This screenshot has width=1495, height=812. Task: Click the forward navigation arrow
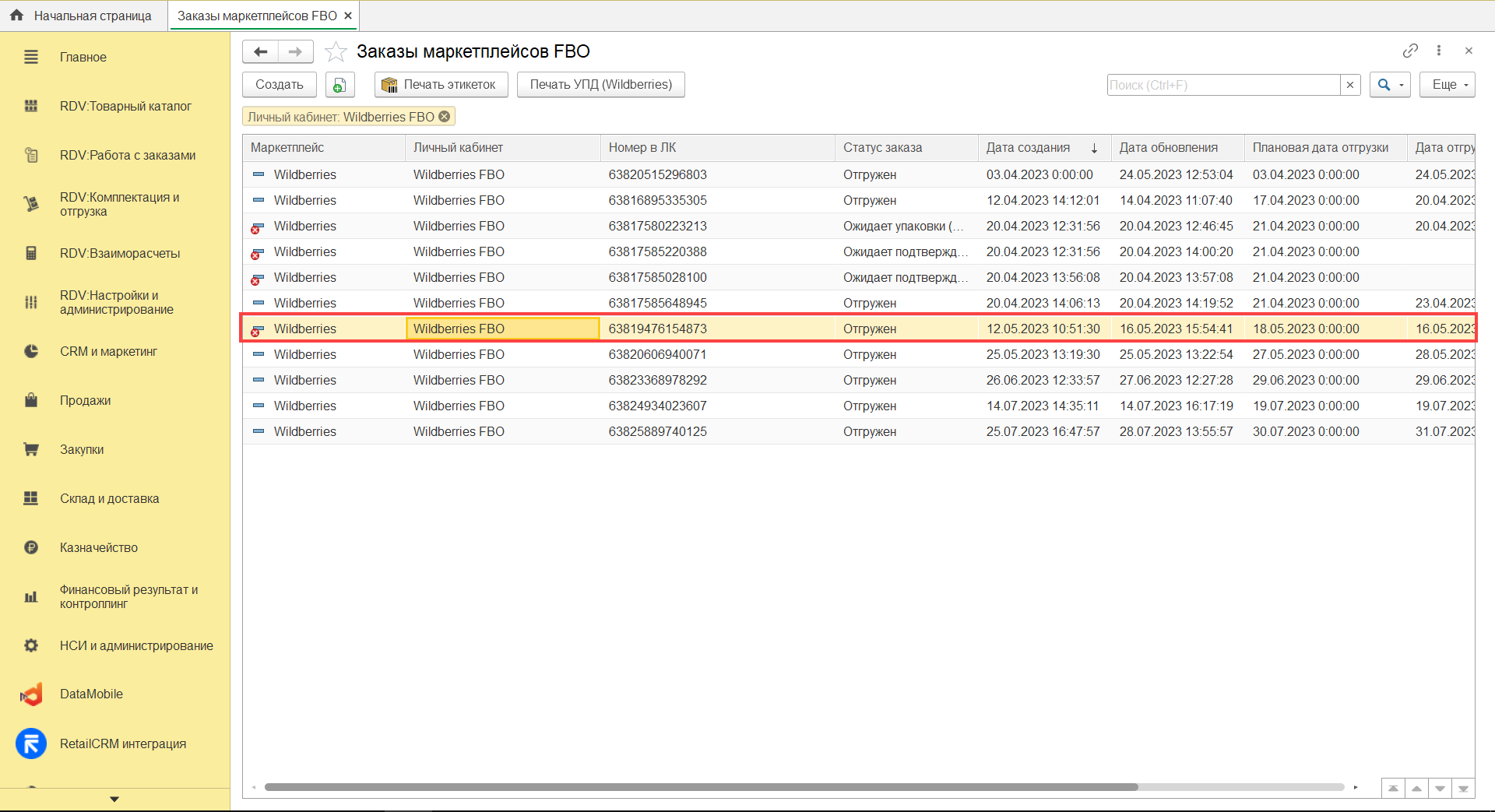(295, 52)
